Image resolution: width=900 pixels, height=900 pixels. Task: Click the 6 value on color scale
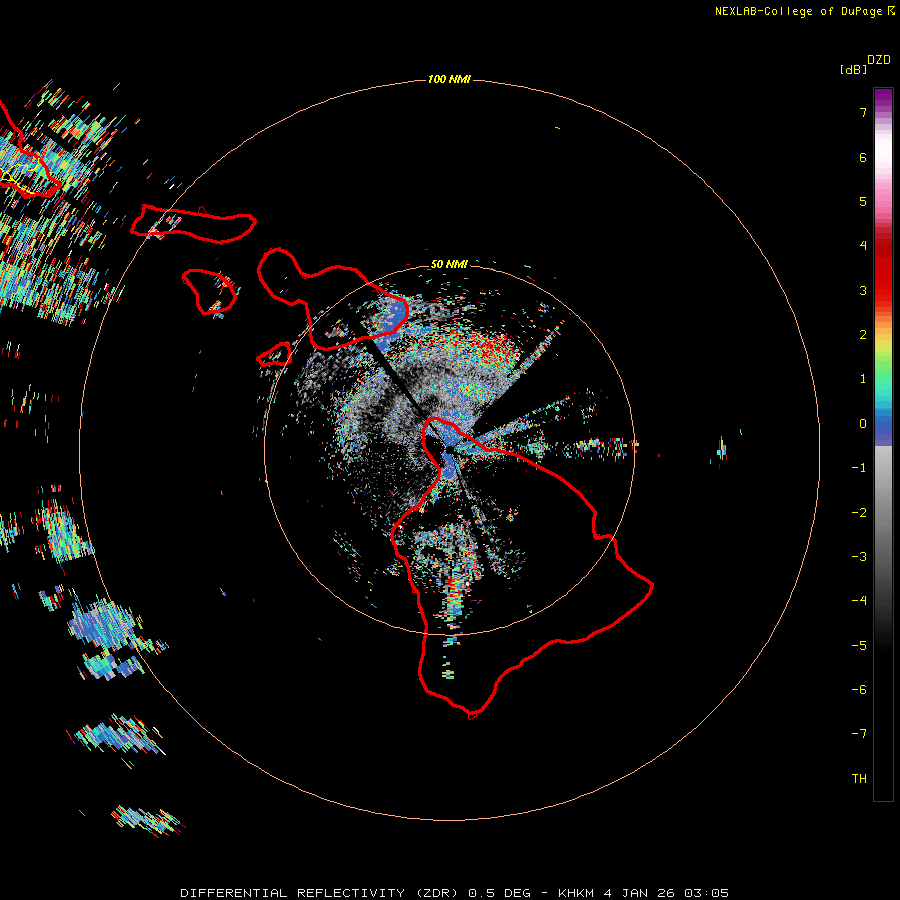coord(863,157)
